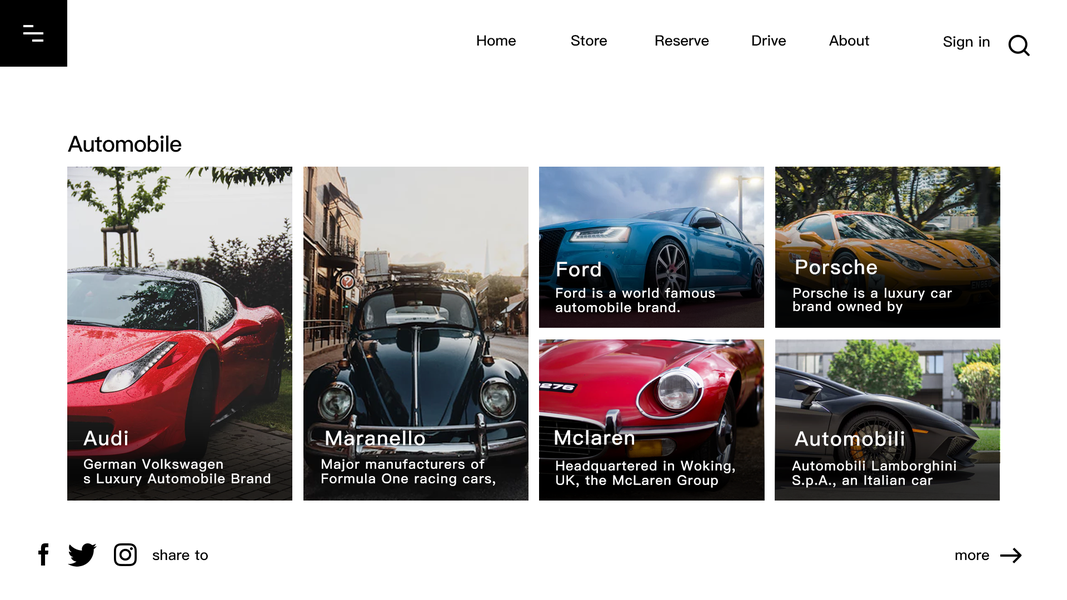
Task: Open the Mclaren red classic card
Action: (651, 420)
